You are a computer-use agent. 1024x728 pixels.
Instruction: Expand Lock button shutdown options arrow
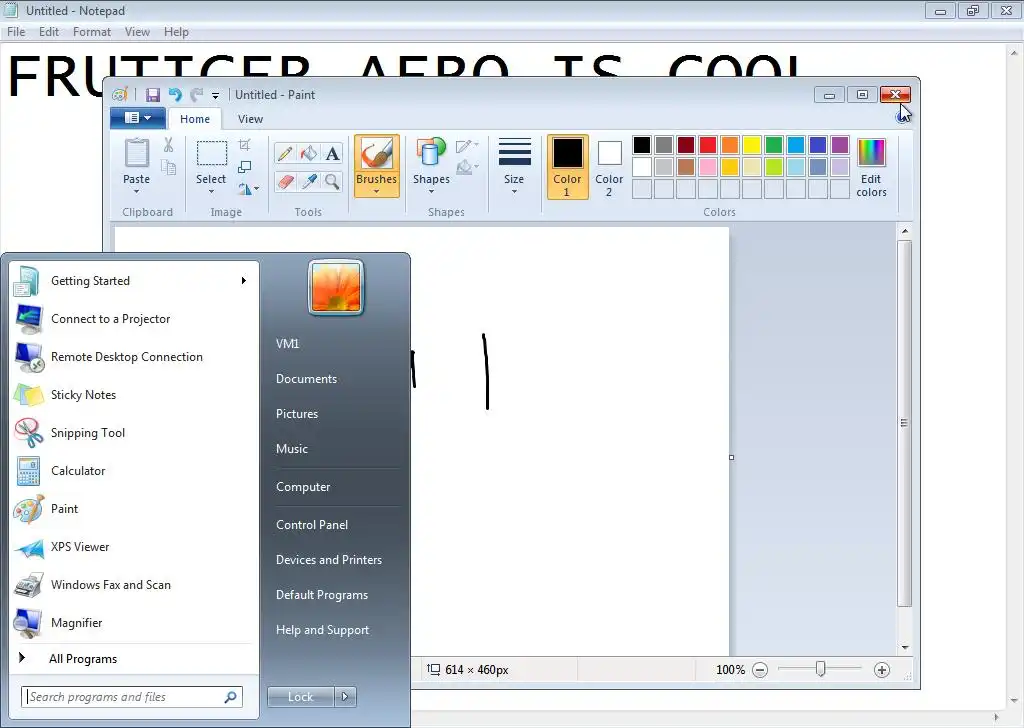pos(345,697)
